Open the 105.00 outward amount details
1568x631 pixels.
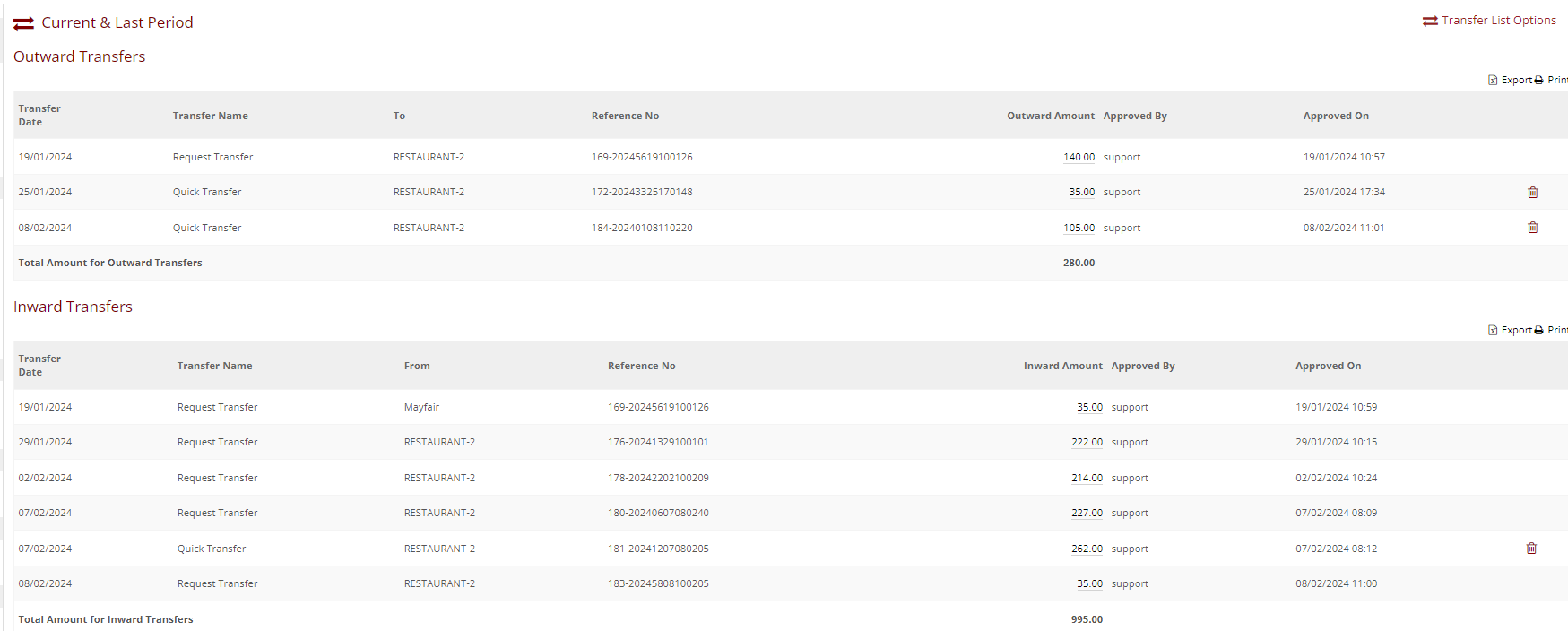[1079, 228]
